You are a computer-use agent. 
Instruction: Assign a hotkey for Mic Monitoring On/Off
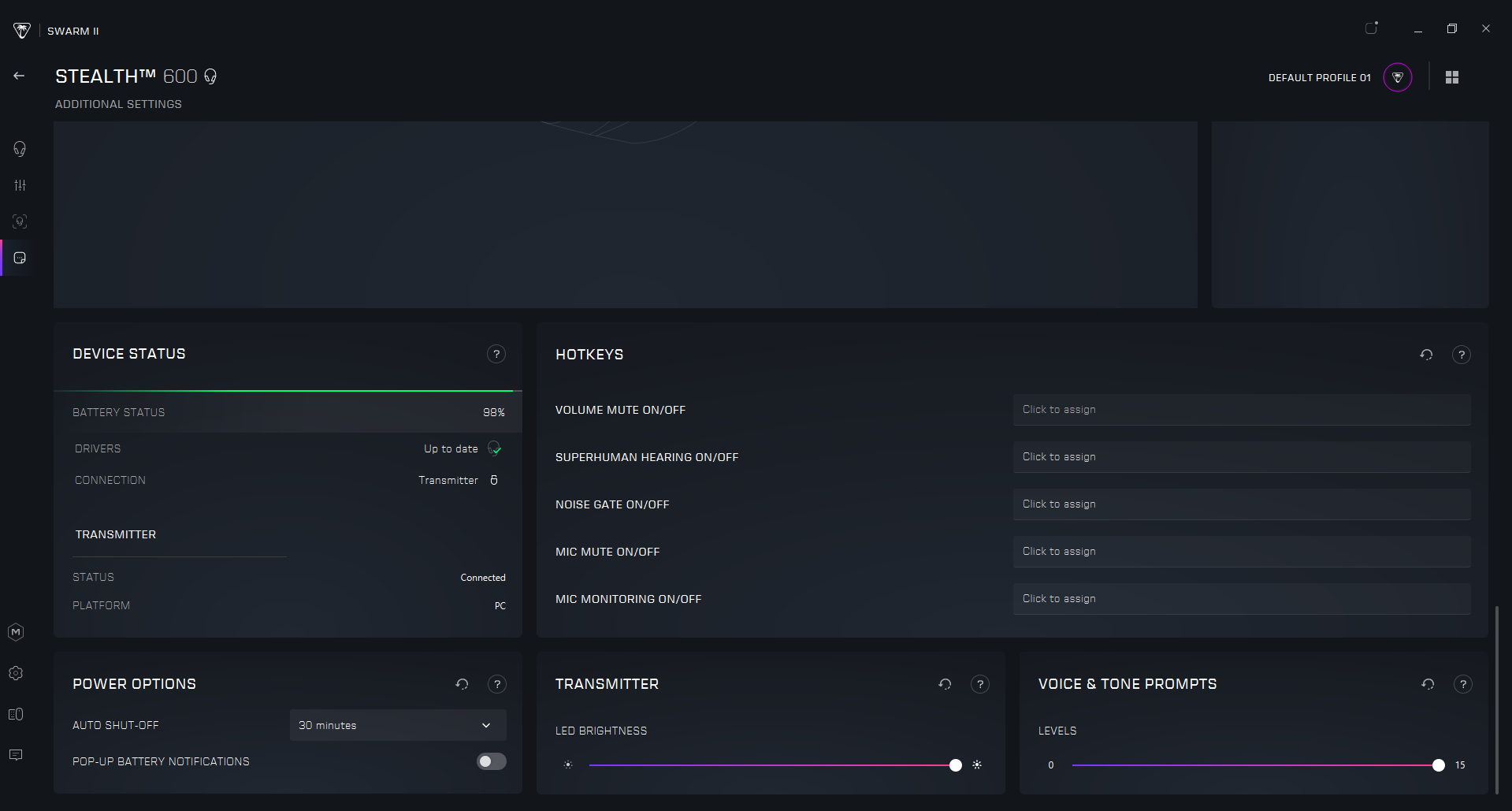tap(1242, 599)
